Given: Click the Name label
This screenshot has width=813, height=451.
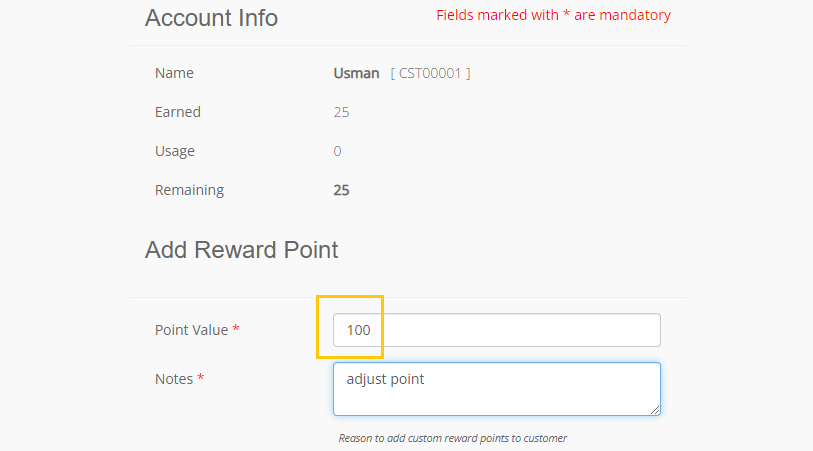Looking at the screenshot, I should 174,73.
